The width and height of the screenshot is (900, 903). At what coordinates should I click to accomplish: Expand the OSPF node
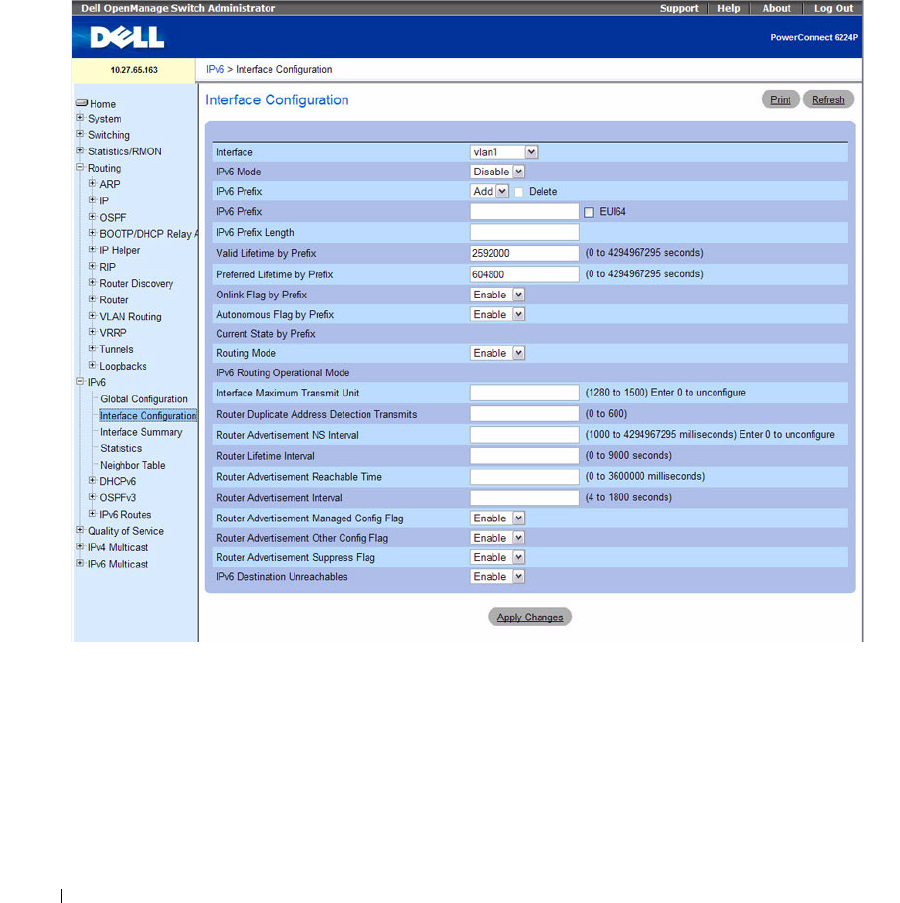[x=92, y=217]
